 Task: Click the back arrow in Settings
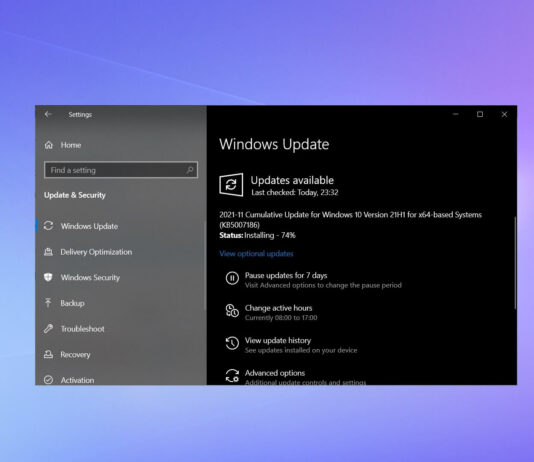tap(48, 114)
